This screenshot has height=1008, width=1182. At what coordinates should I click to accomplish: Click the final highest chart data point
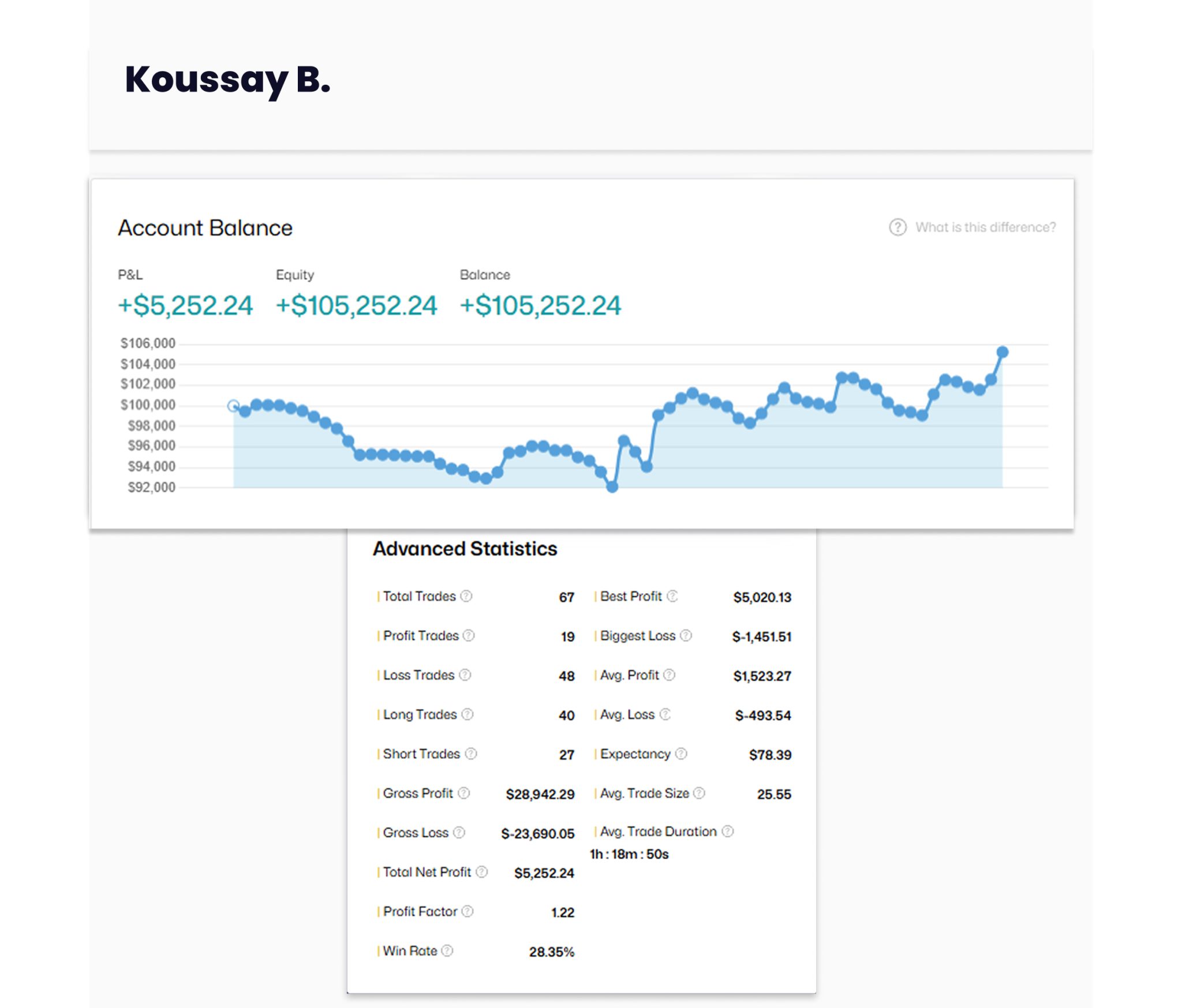1003,352
